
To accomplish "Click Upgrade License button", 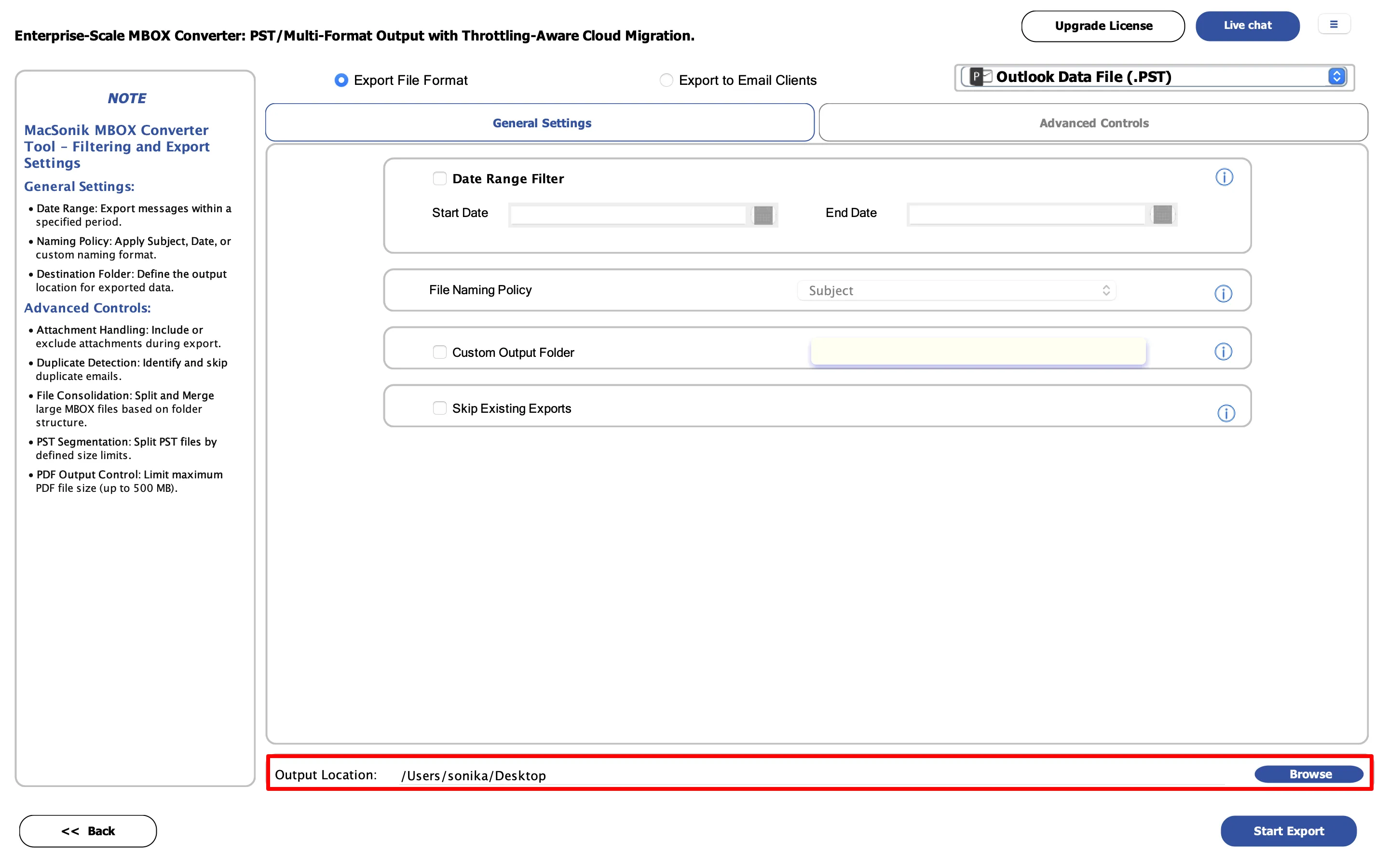I will [x=1103, y=26].
